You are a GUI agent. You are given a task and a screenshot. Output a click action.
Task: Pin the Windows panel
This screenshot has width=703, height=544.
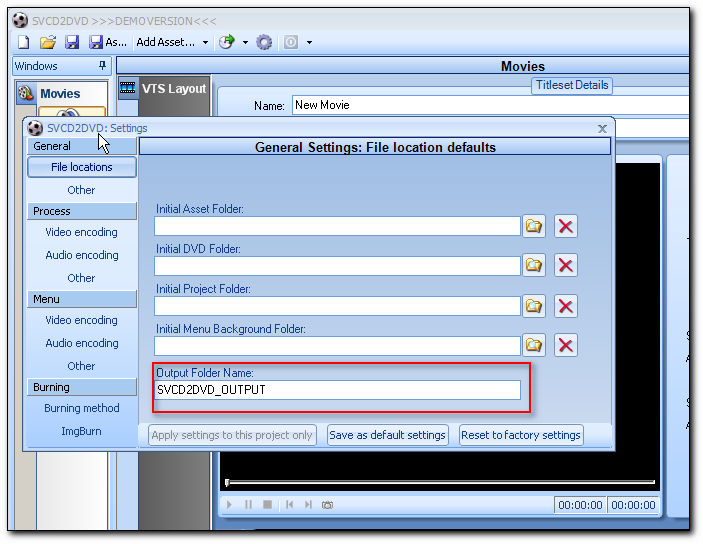tap(102, 65)
